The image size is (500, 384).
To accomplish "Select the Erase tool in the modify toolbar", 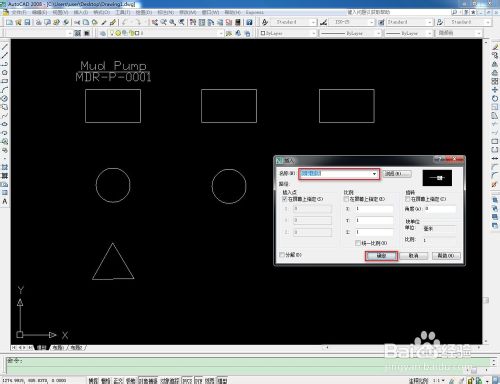I will click(495, 47).
